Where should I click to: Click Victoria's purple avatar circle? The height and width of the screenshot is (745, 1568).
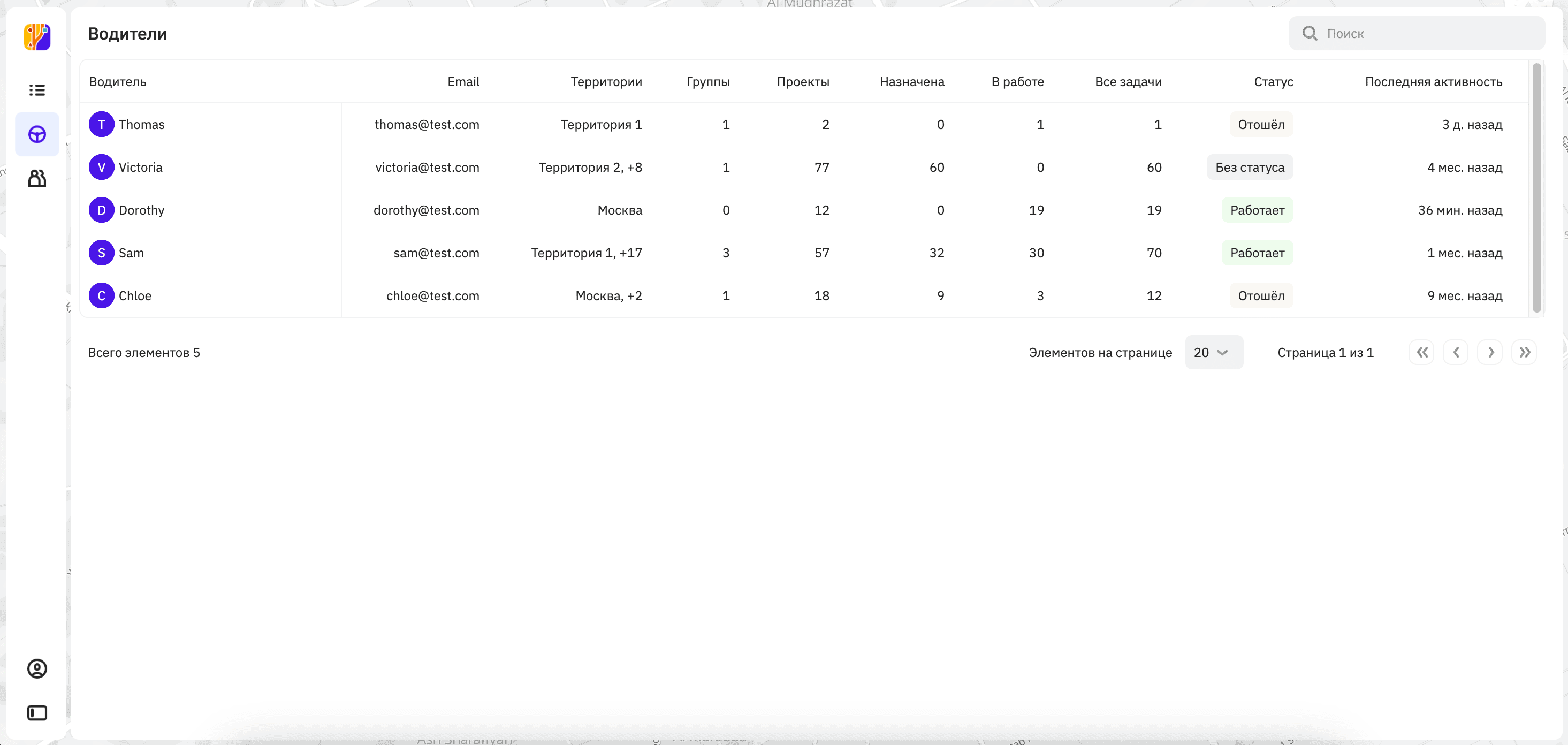[102, 168]
